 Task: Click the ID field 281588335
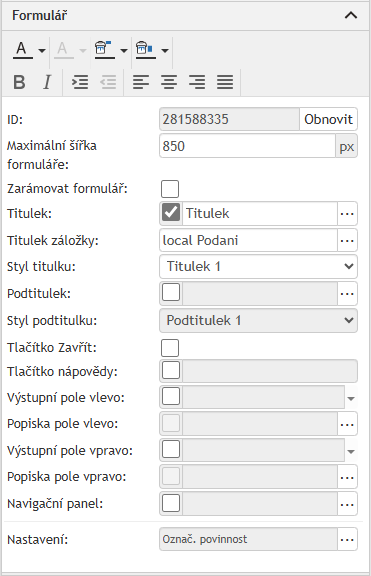229,119
